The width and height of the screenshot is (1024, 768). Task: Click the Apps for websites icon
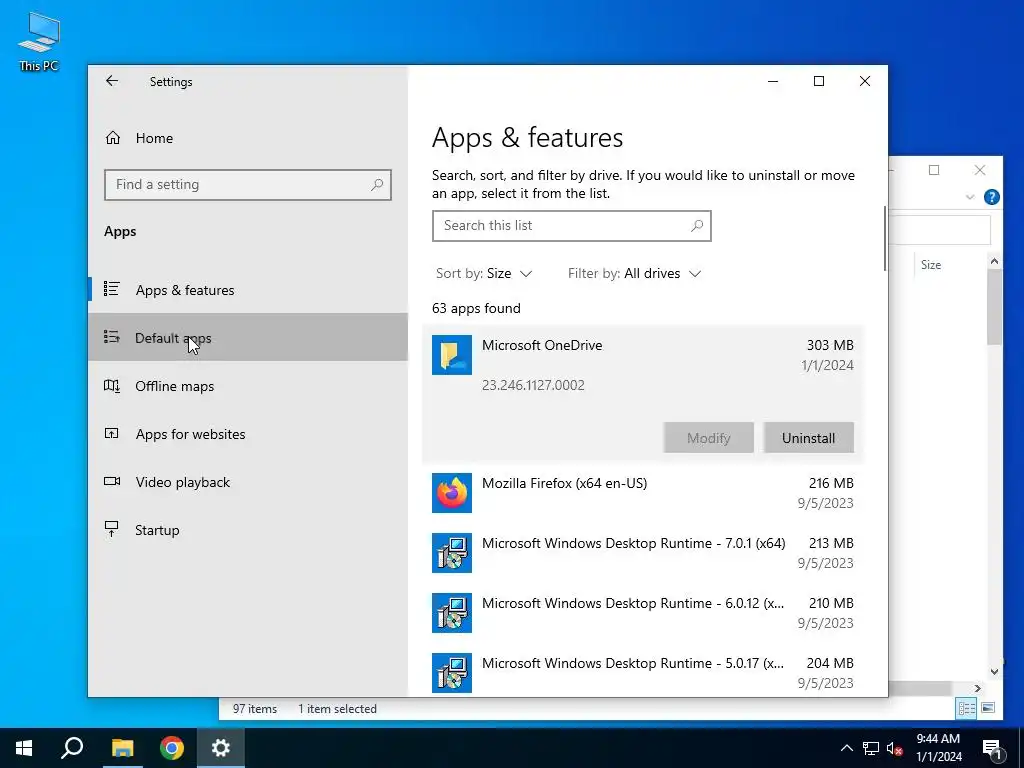pyautogui.click(x=112, y=433)
